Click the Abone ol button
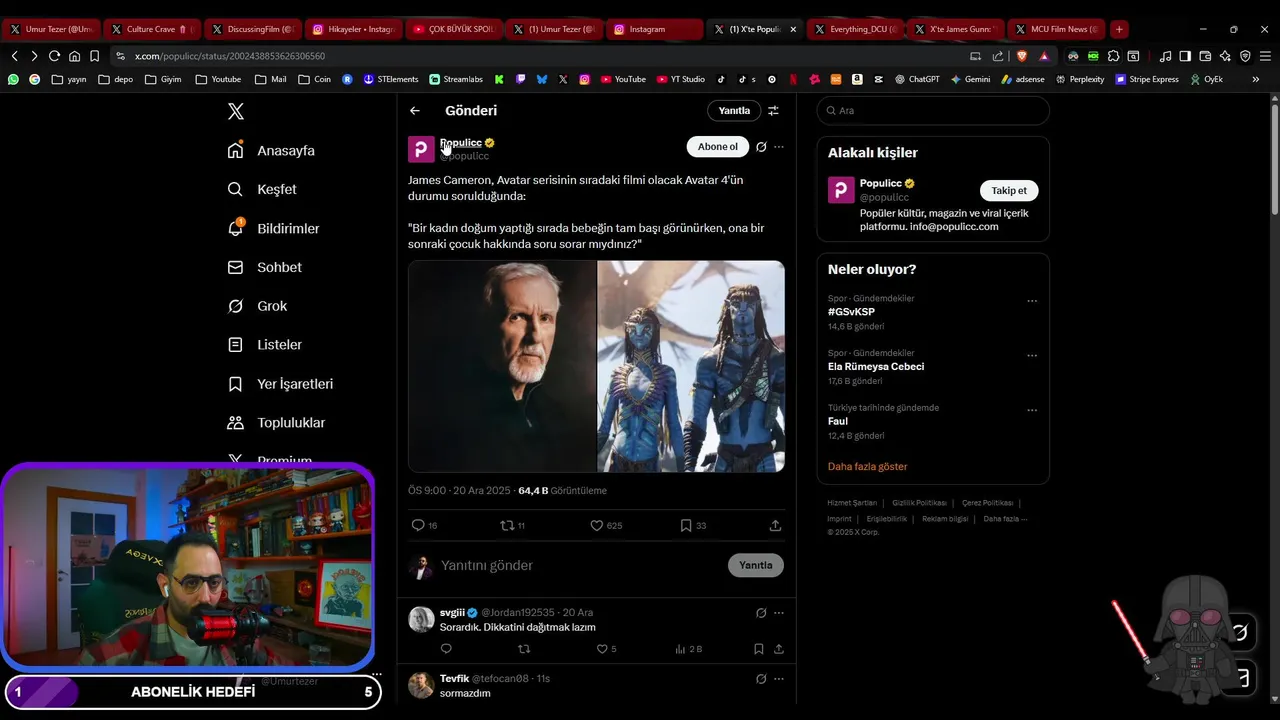Screen dimensions: 1280x720 tap(717, 147)
